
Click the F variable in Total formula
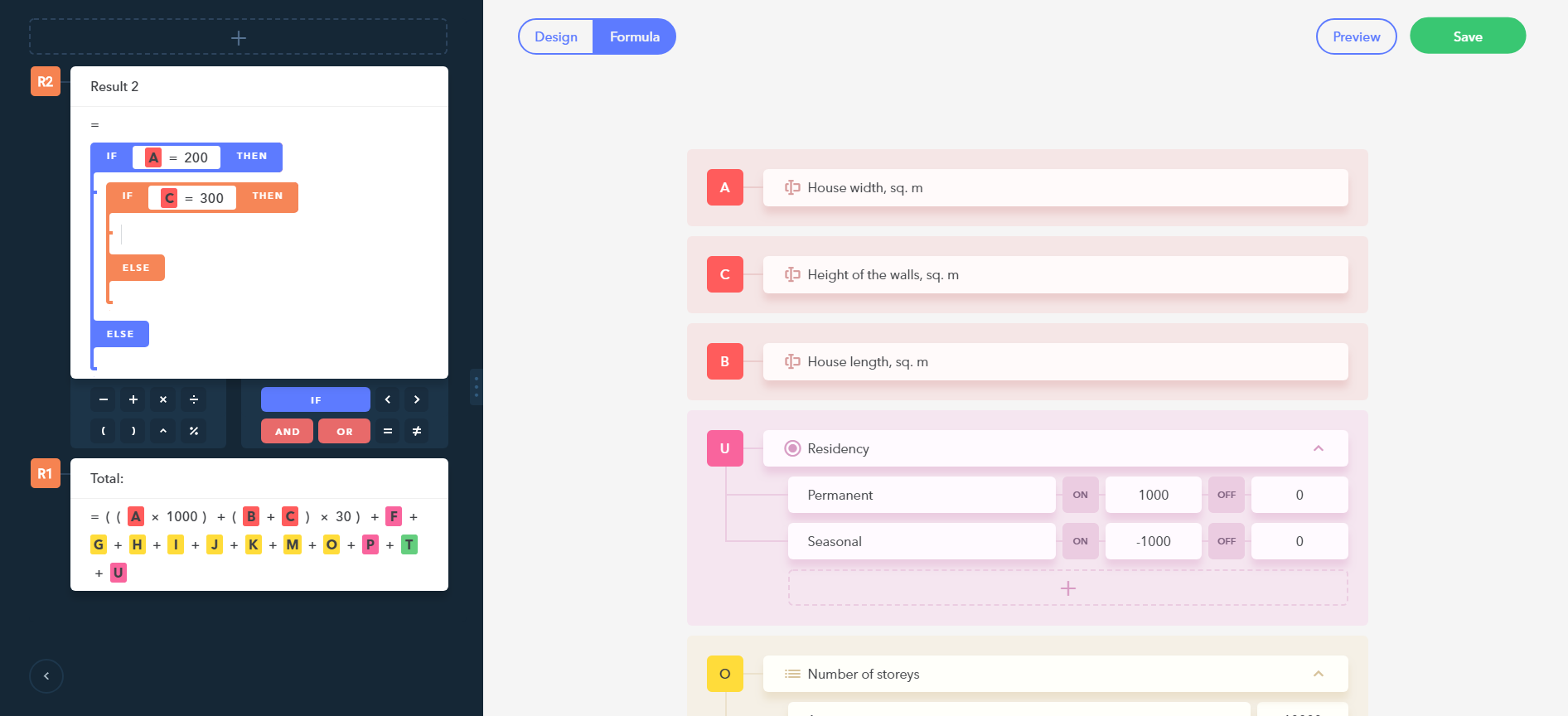394,516
